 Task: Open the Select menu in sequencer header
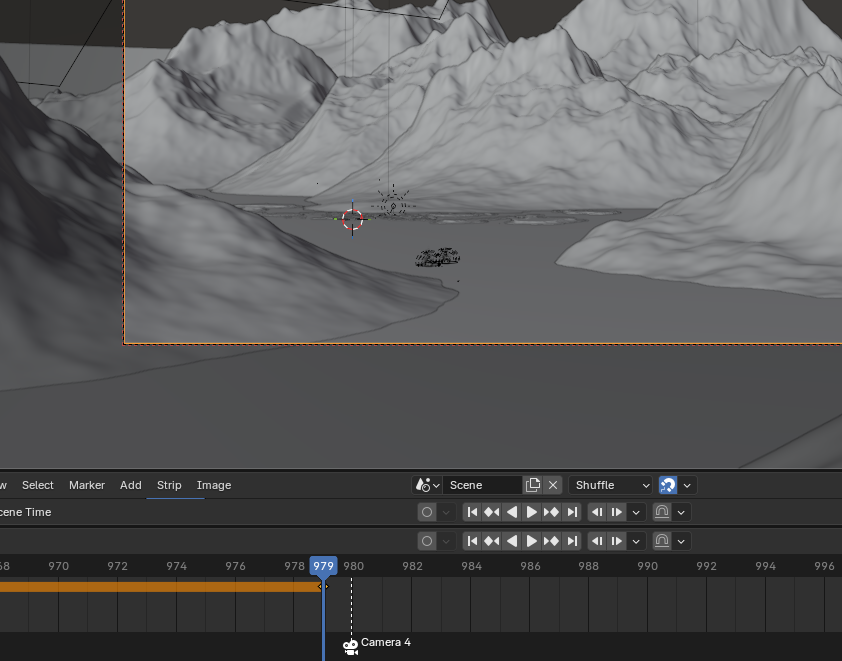[x=38, y=485]
